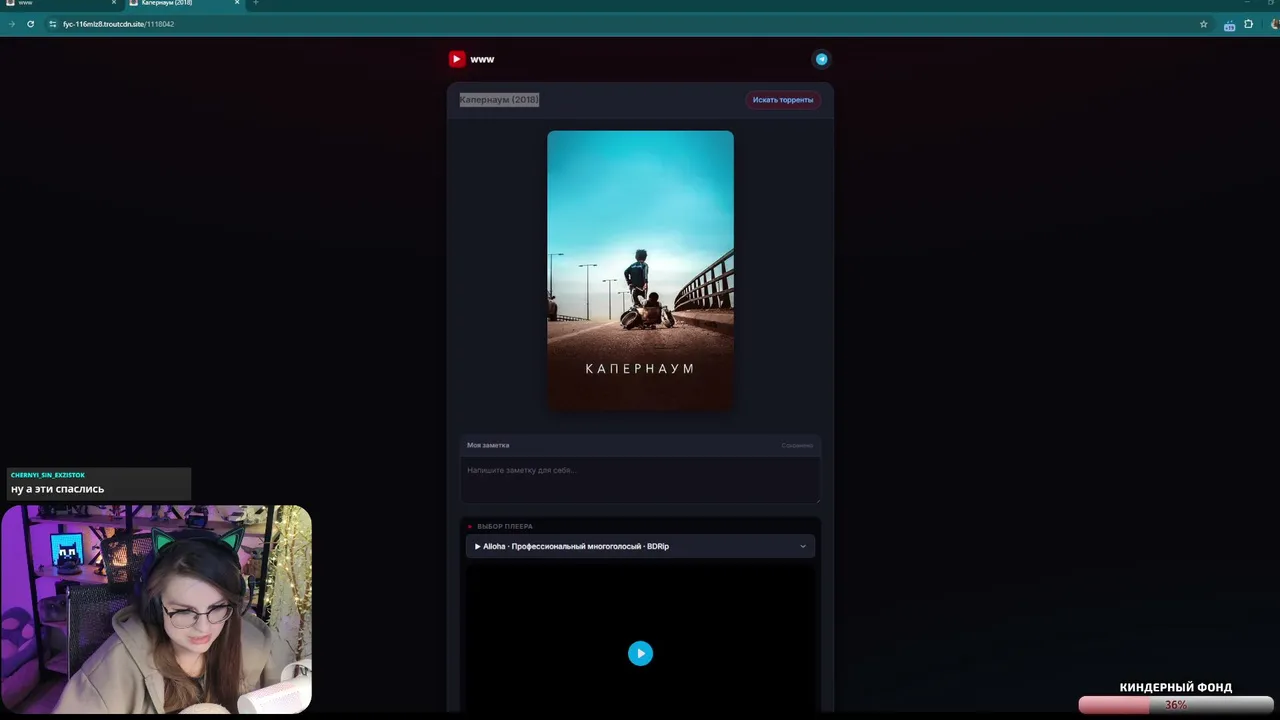Viewport: 1280px width, 720px height.
Task: Bookmark this page with the star icon
Action: pos(1204,24)
